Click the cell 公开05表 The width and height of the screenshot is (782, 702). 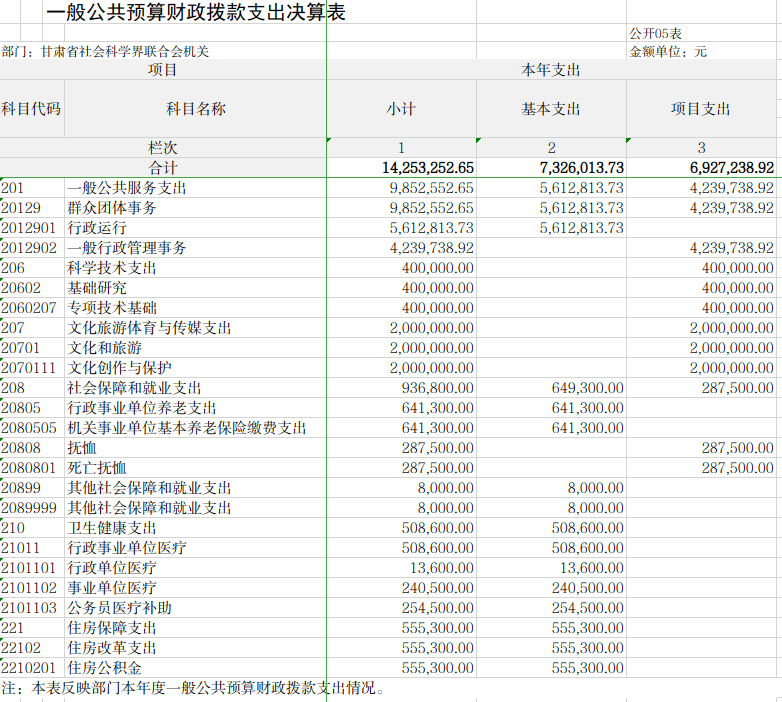tap(655, 33)
